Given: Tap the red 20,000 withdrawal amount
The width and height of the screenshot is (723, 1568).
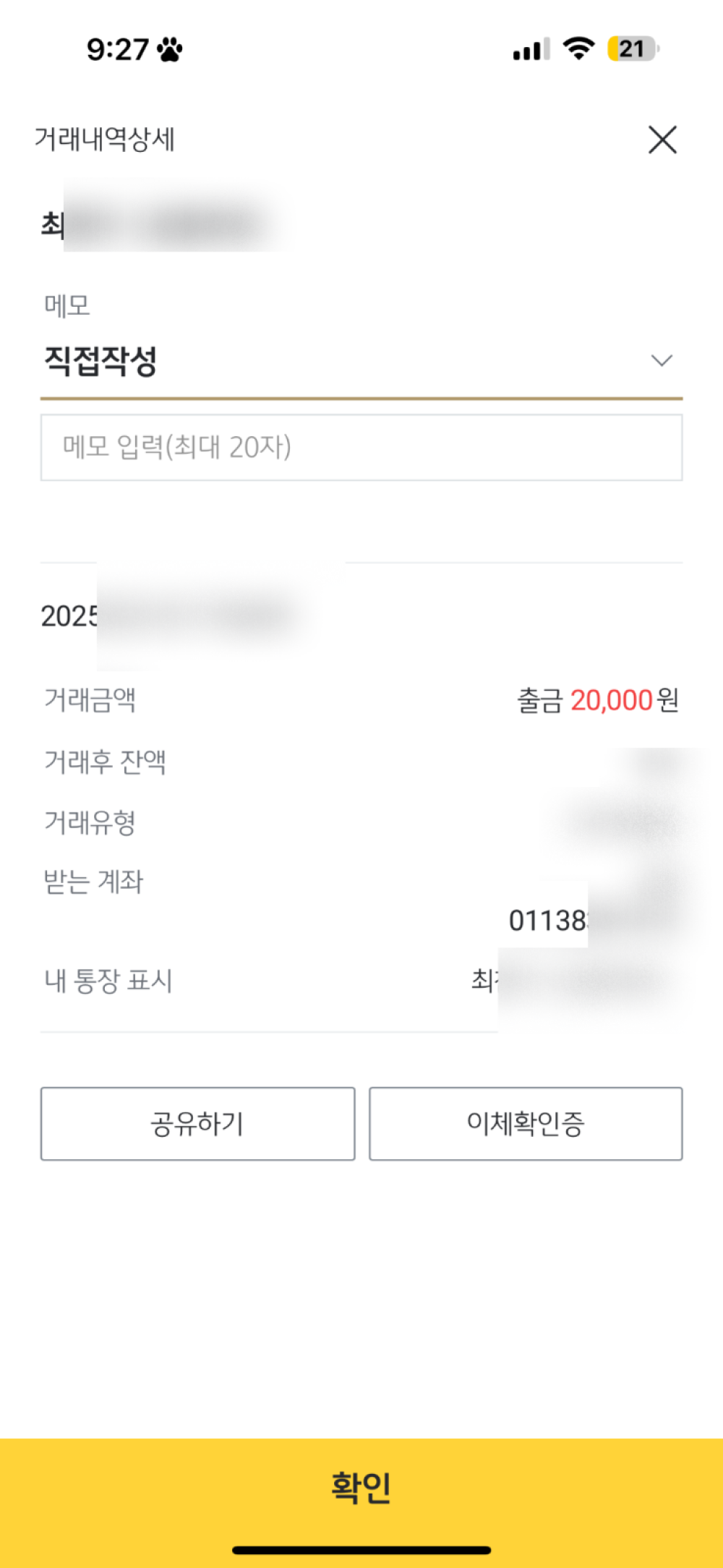Looking at the screenshot, I should [612, 700].
